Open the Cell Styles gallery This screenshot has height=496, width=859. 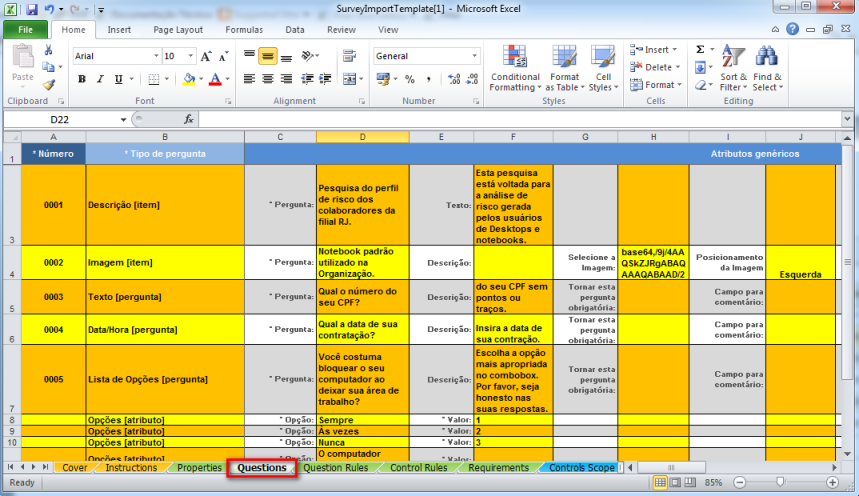click(603, 68)
